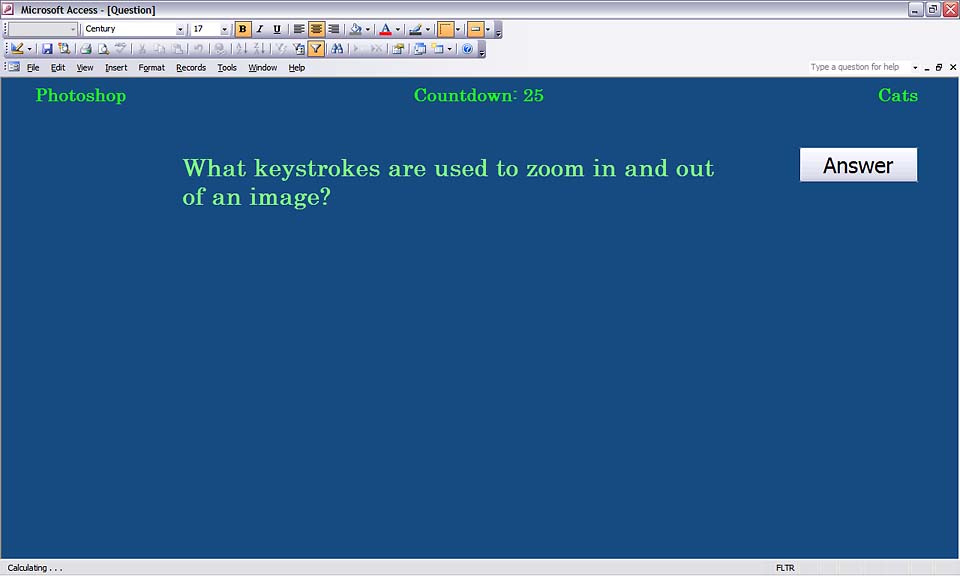This screenshot has height=576, width=960.
Task: Open Line/Border Color dropdown arrow
Action: (427, 29)
